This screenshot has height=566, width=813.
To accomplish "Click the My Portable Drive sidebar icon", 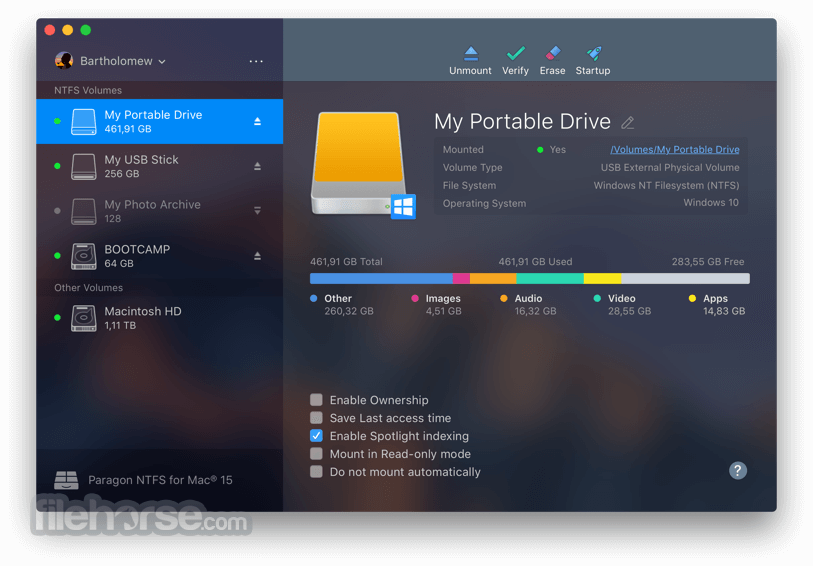I will pos(83,122).
